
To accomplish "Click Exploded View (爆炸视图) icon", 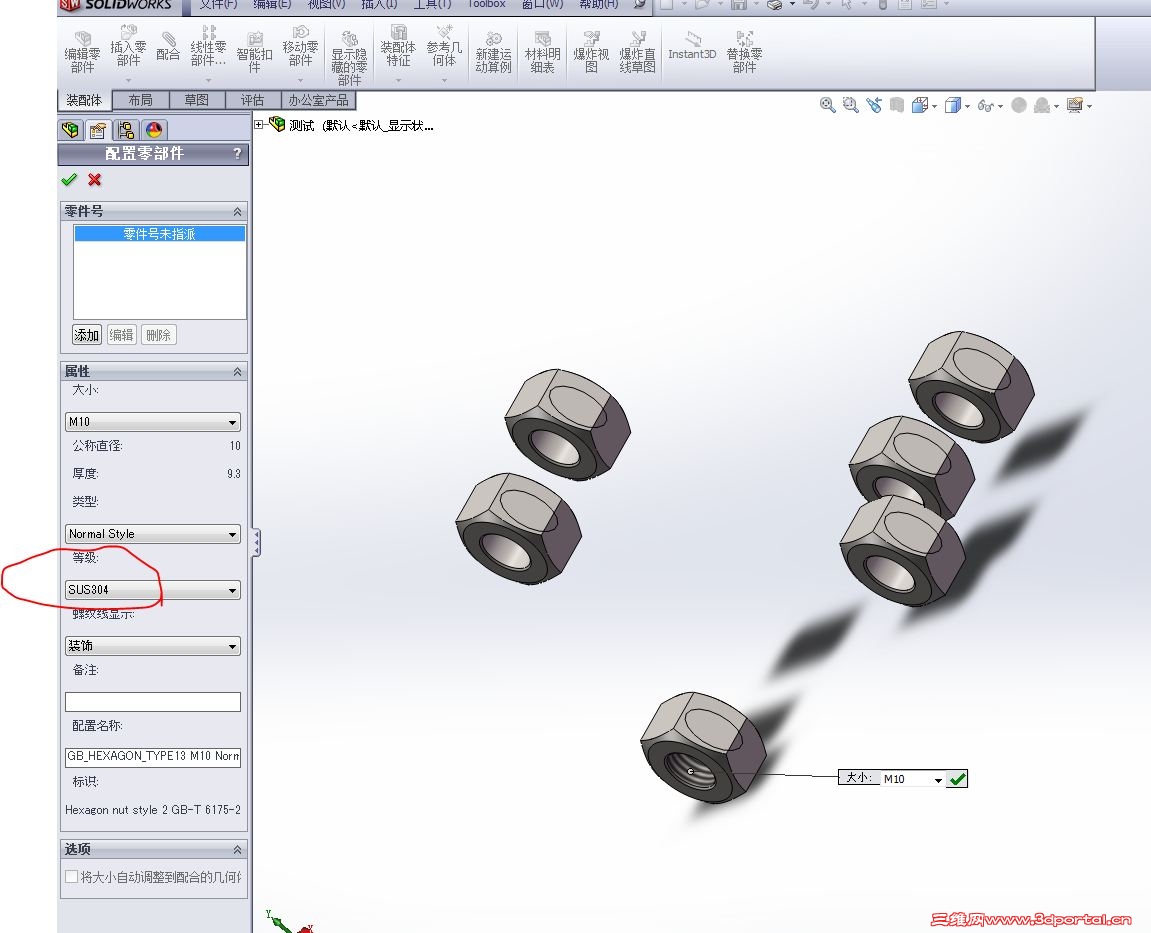I will [591, 51].
